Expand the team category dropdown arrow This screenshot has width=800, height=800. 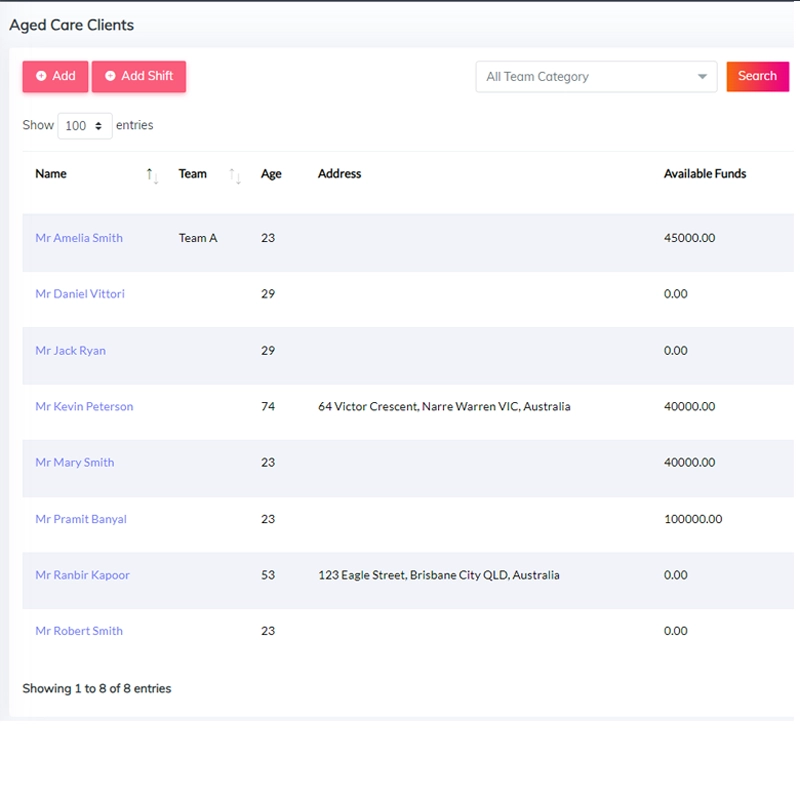pyautogui.click(x=703, y=77)
